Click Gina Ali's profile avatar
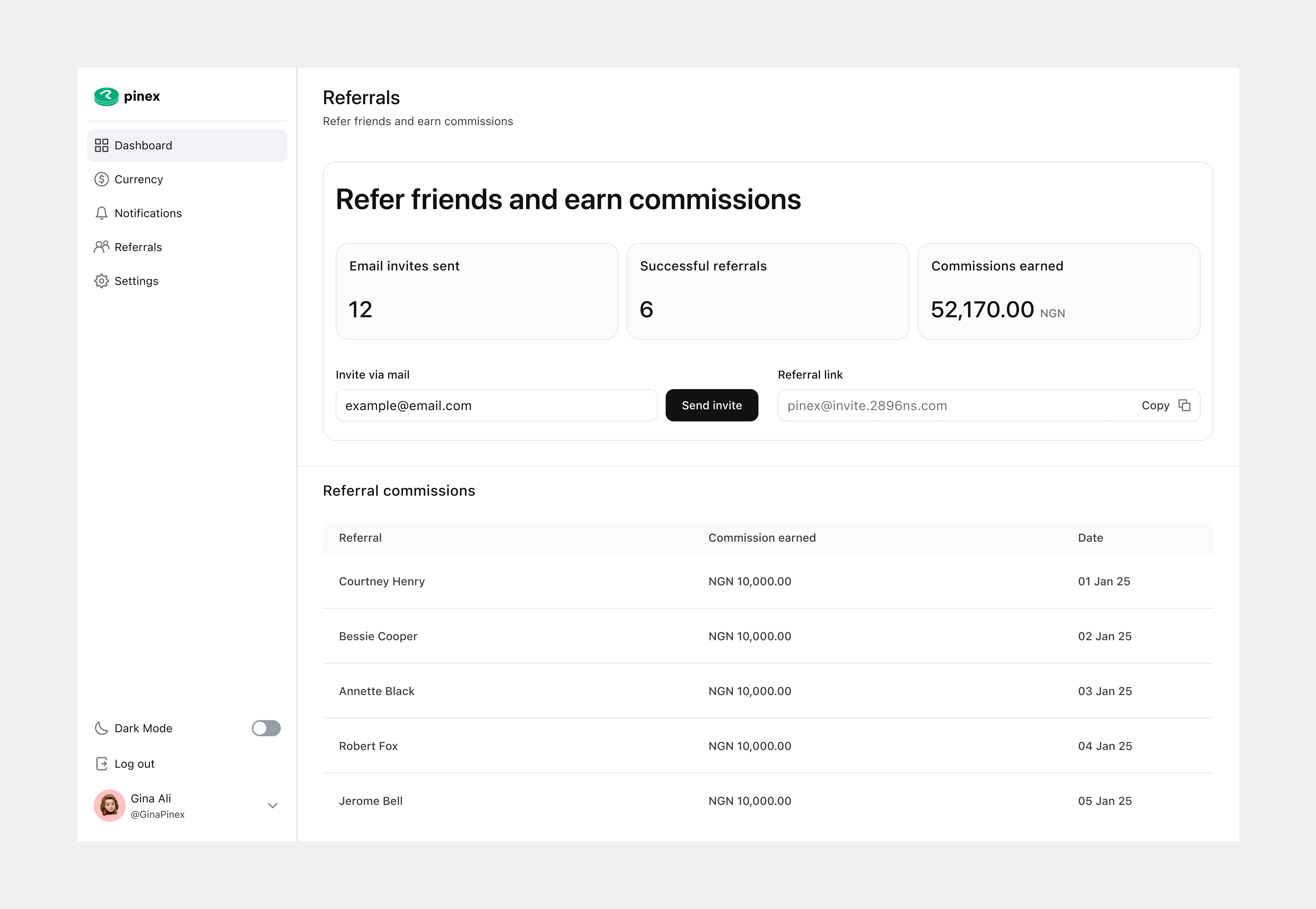Image resolution: width=1316 pixels, height=909 pixels. pyautogui.click(x=109, y=805)
